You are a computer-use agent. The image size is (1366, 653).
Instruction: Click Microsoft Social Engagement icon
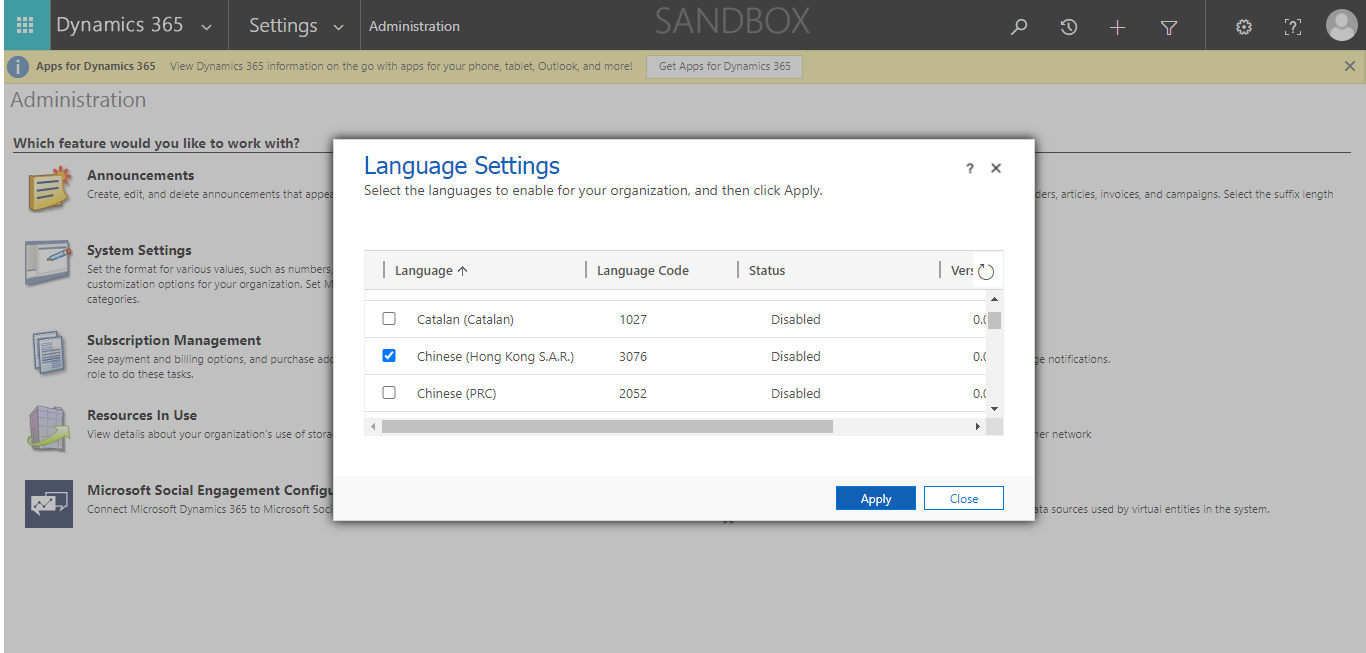pos(49,504)
